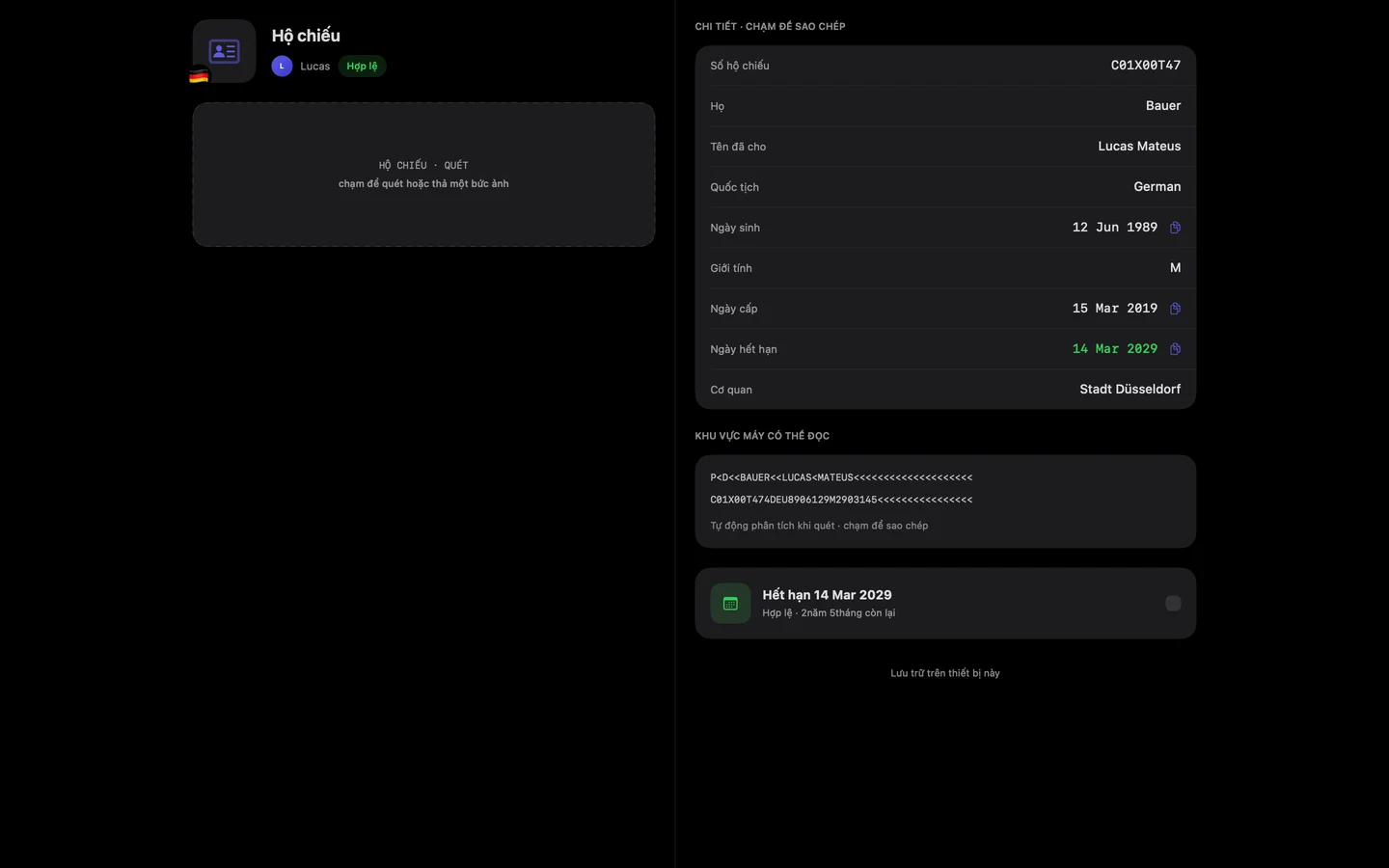Click the Hộ chiếu title heading

[306, 36]
